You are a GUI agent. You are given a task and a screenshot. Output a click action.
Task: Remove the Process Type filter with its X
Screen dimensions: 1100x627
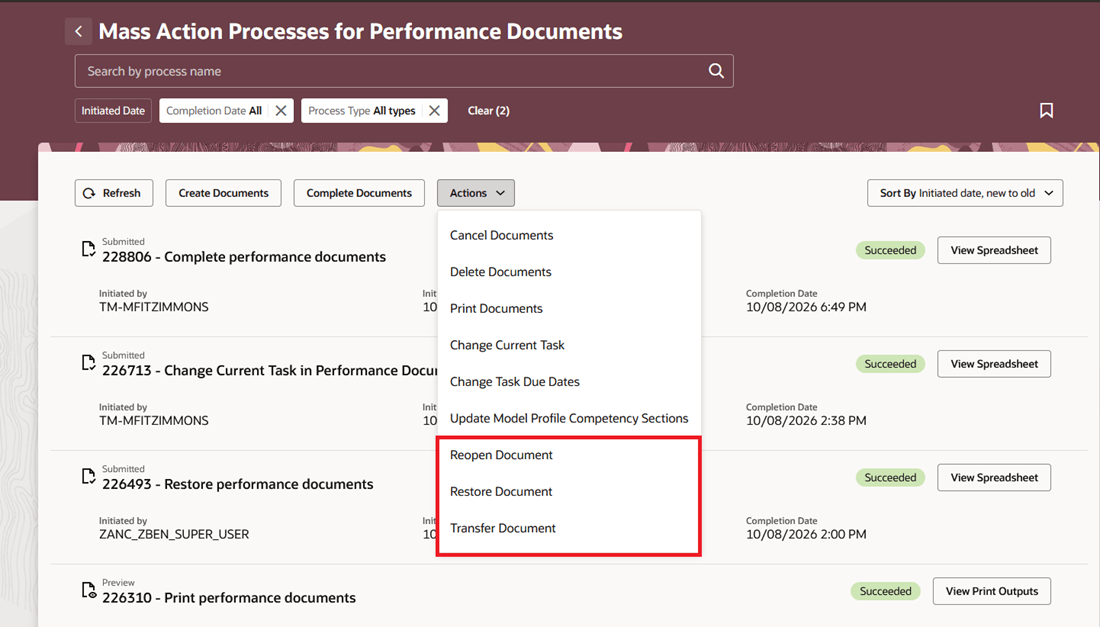pos(434,111)
